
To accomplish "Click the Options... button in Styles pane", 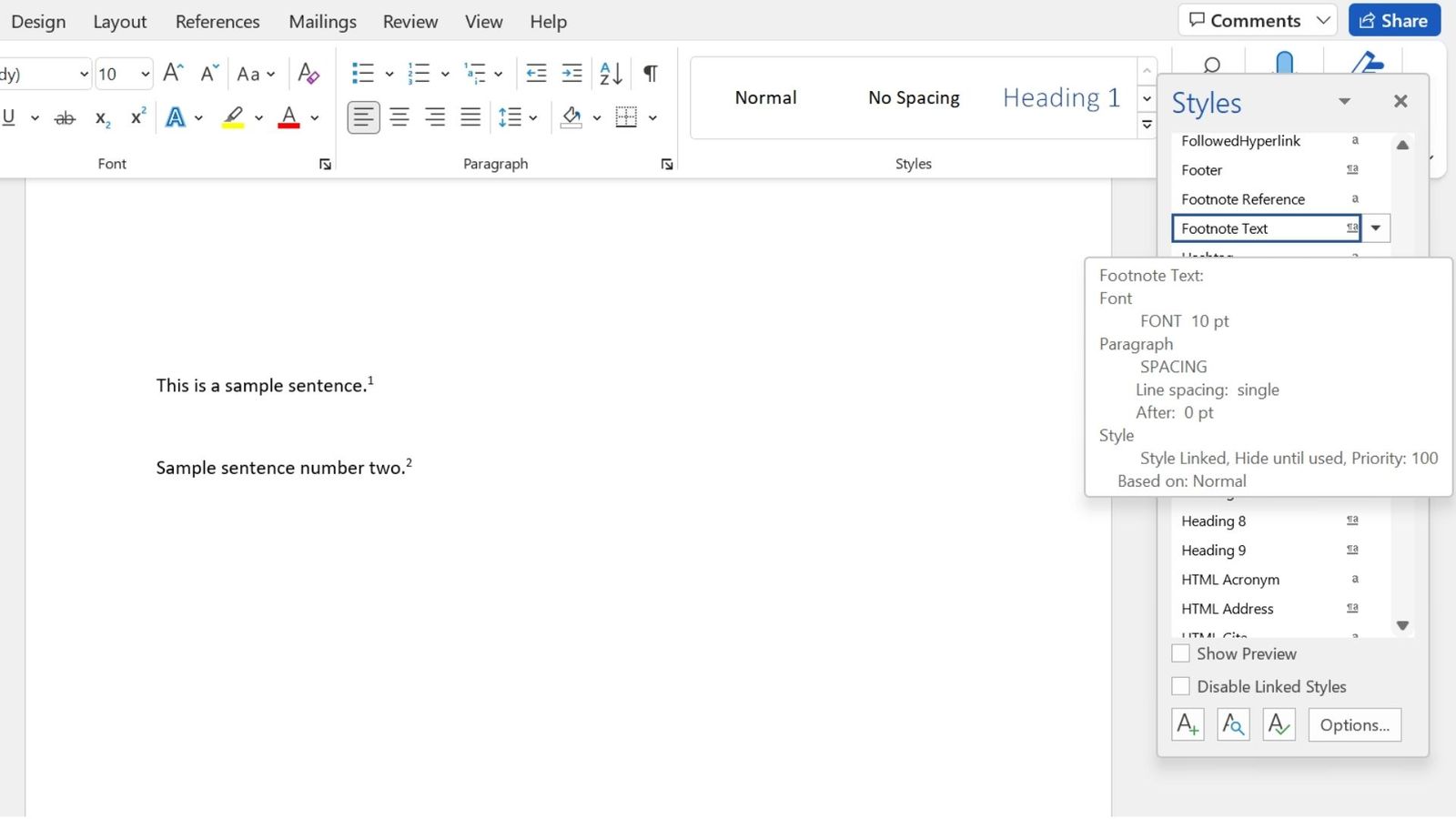I will (x=1354, y=724).
